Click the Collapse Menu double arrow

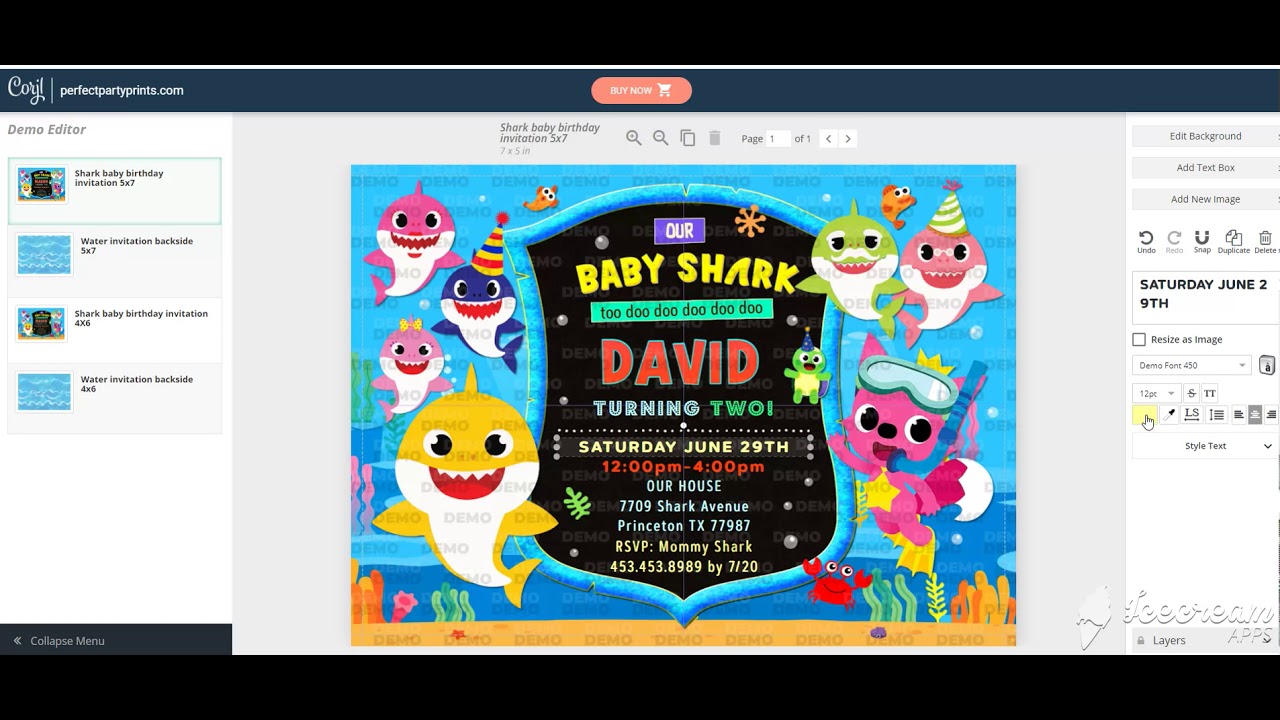[x=17, y=640]
